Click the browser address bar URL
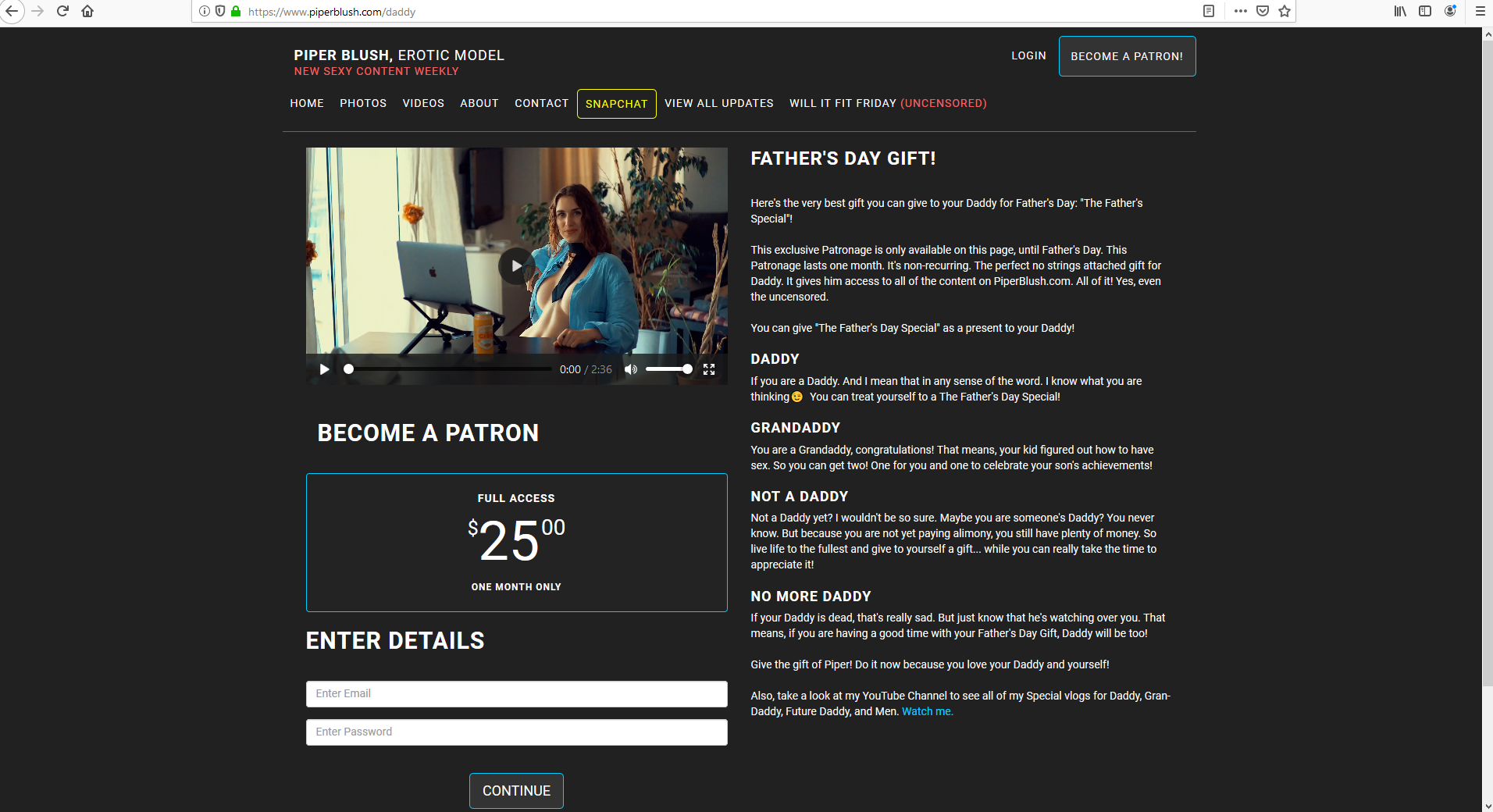The image size is (1493, 812). (331, 12)
